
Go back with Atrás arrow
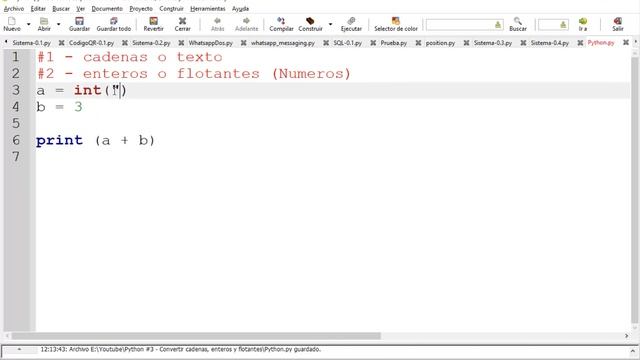[x=218, y=24]
